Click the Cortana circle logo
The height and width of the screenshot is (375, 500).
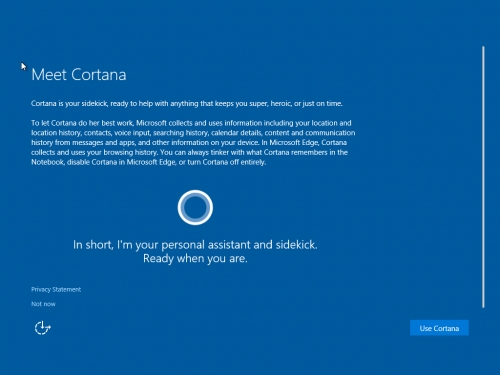[195, 207]
